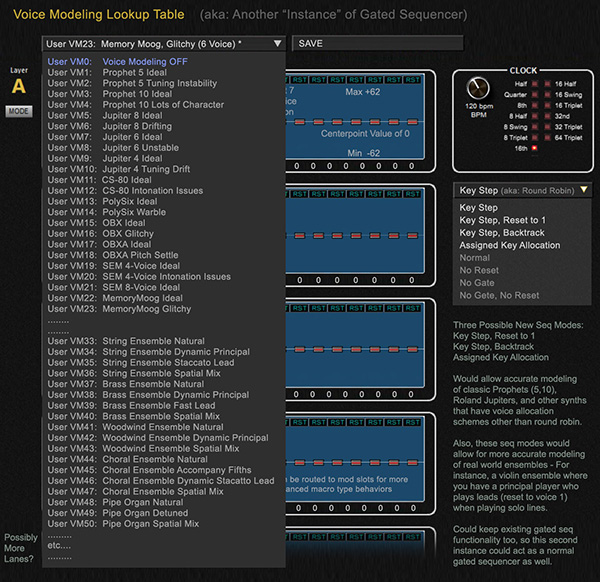The width and height of the screenshot is (600, 582).
Task: Toggle the 32nd clock division LED
Action: click(x=548, y=116)
